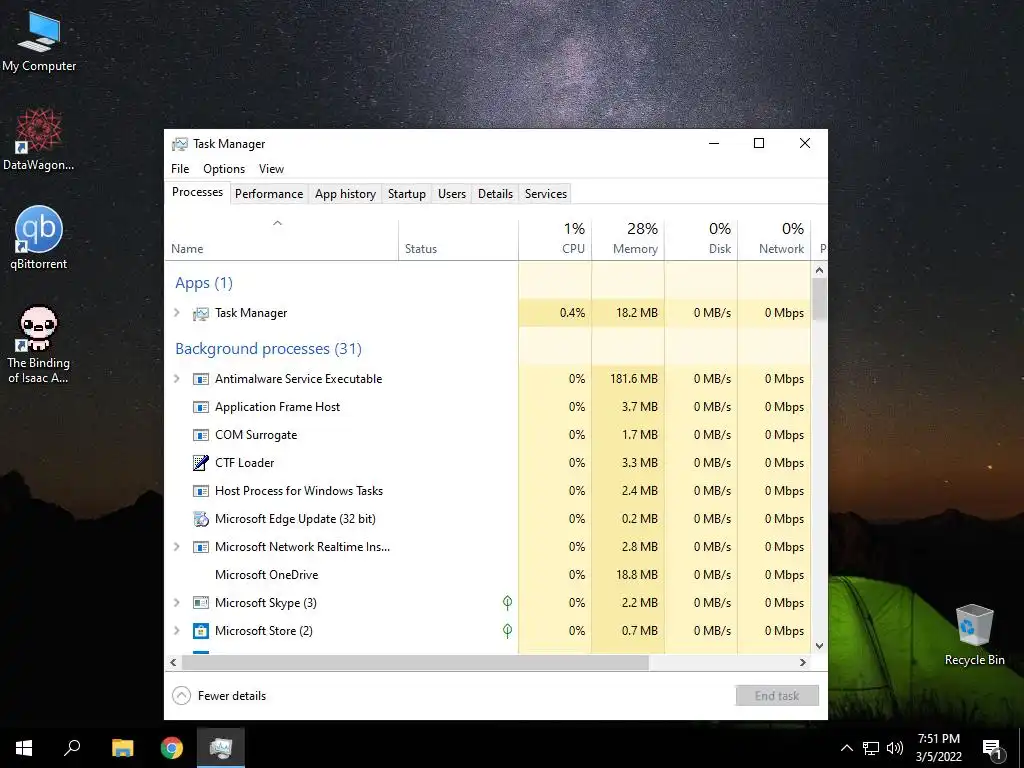Switch to the Startup tab

coord(407,194)
